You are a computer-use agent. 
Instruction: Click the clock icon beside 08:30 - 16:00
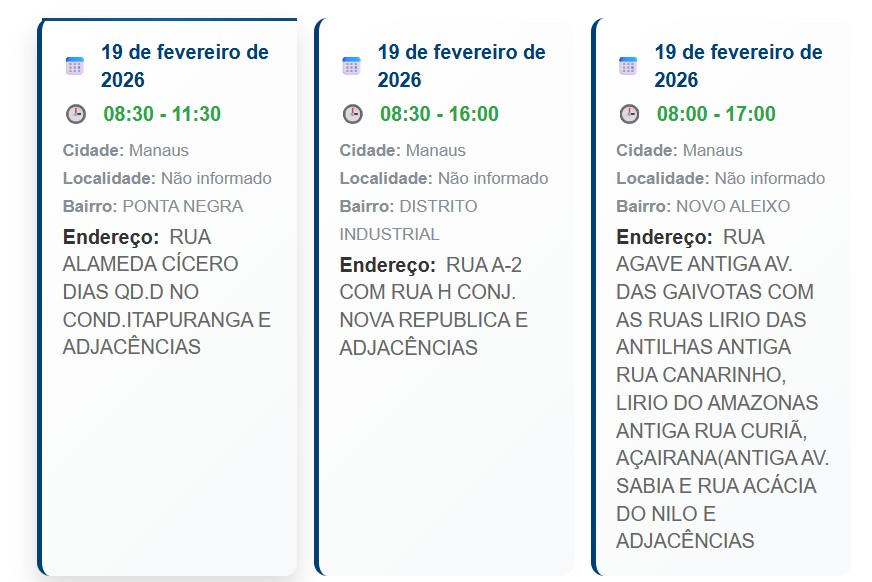coord(353,114)
